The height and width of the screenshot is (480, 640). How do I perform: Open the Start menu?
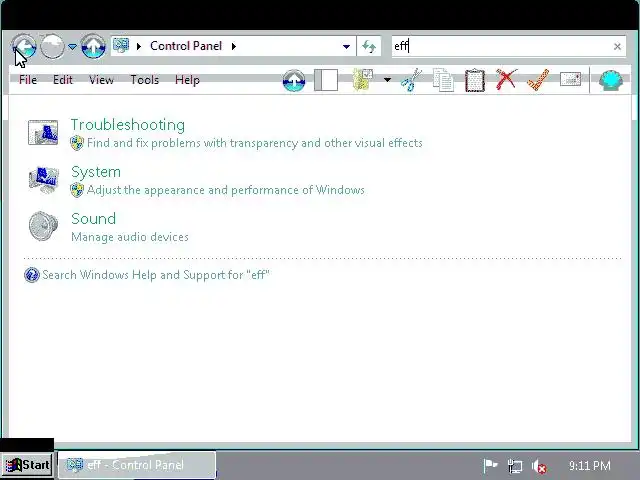pyautogui.click(x=27, y=465)
